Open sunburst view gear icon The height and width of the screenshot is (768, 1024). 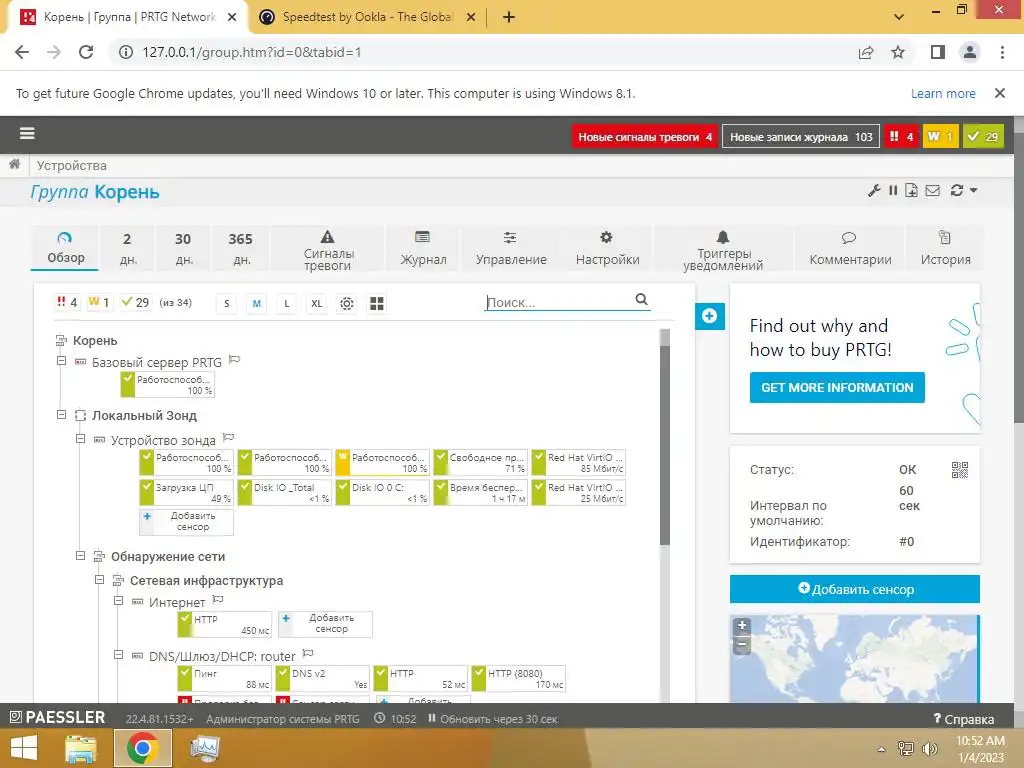[347, 304]
